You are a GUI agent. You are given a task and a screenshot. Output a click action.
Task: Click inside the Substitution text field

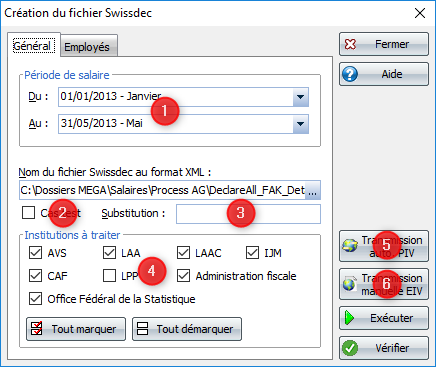[x=248, y=214]
